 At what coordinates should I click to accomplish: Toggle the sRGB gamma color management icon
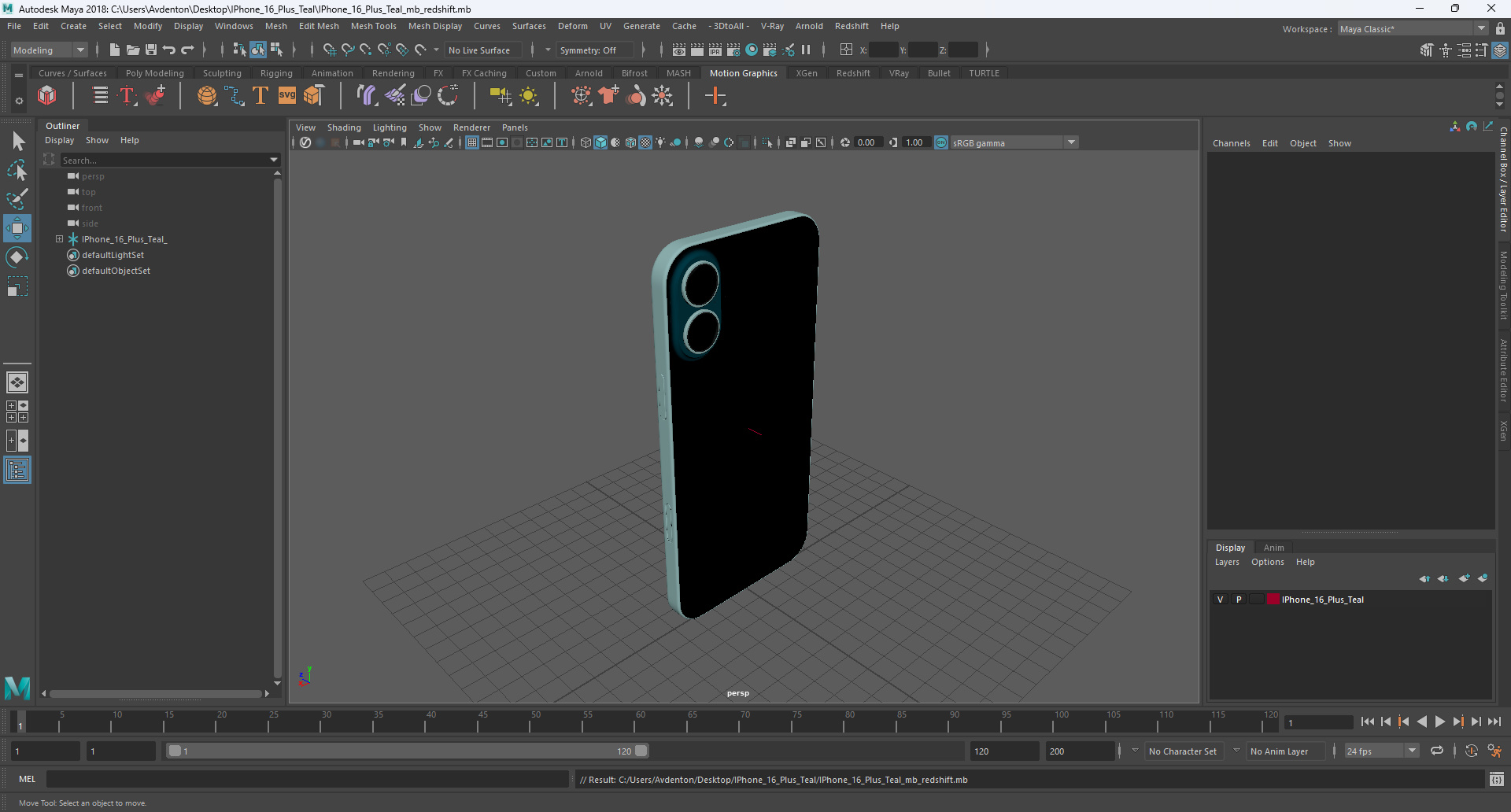pos(941,142)
